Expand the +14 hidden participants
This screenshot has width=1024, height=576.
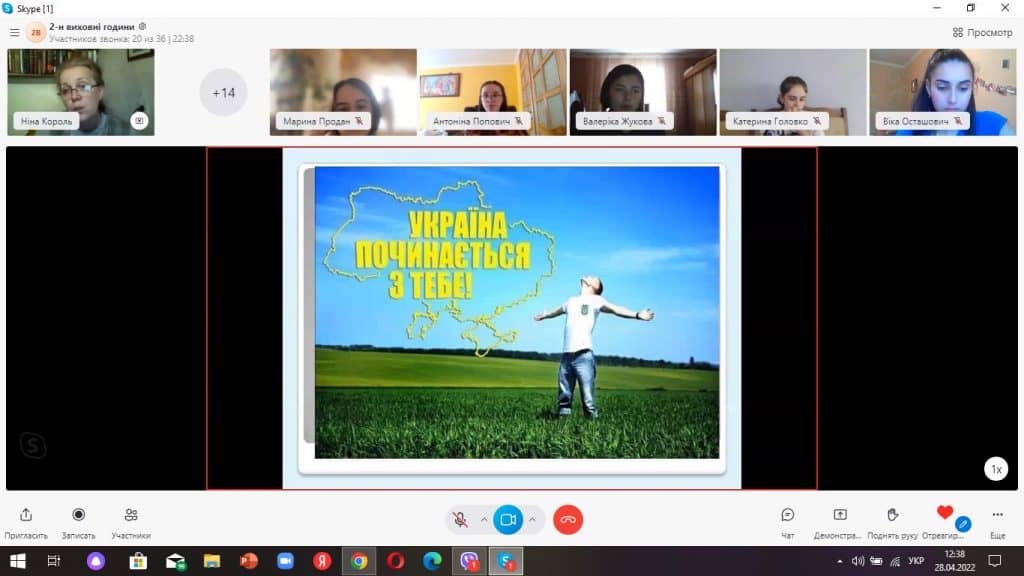224,93
